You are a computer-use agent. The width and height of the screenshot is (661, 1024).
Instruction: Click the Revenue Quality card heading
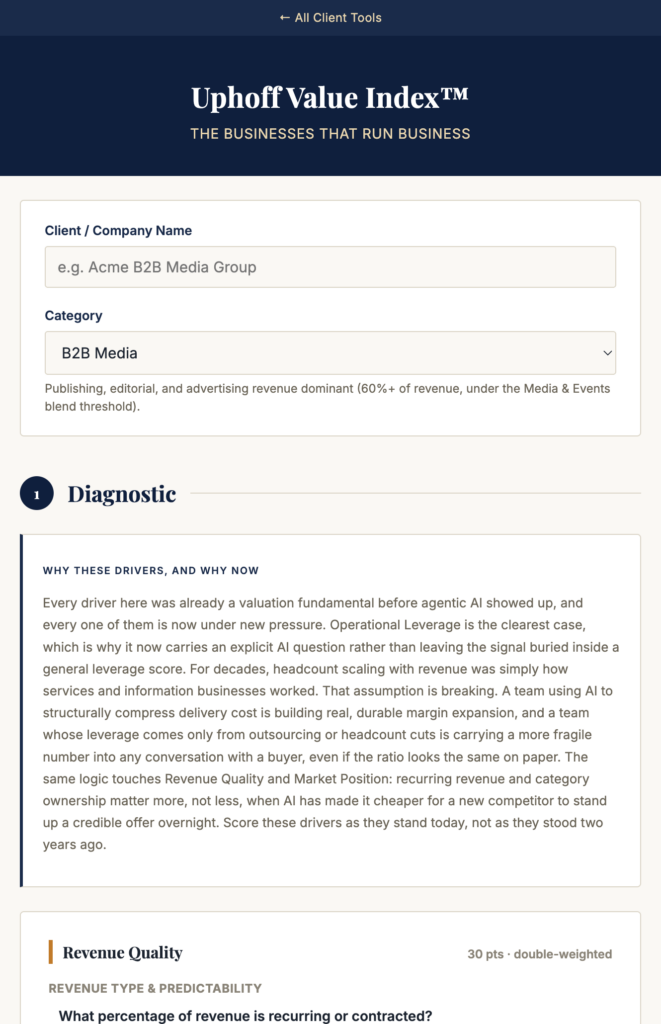(x=123, y=953)
